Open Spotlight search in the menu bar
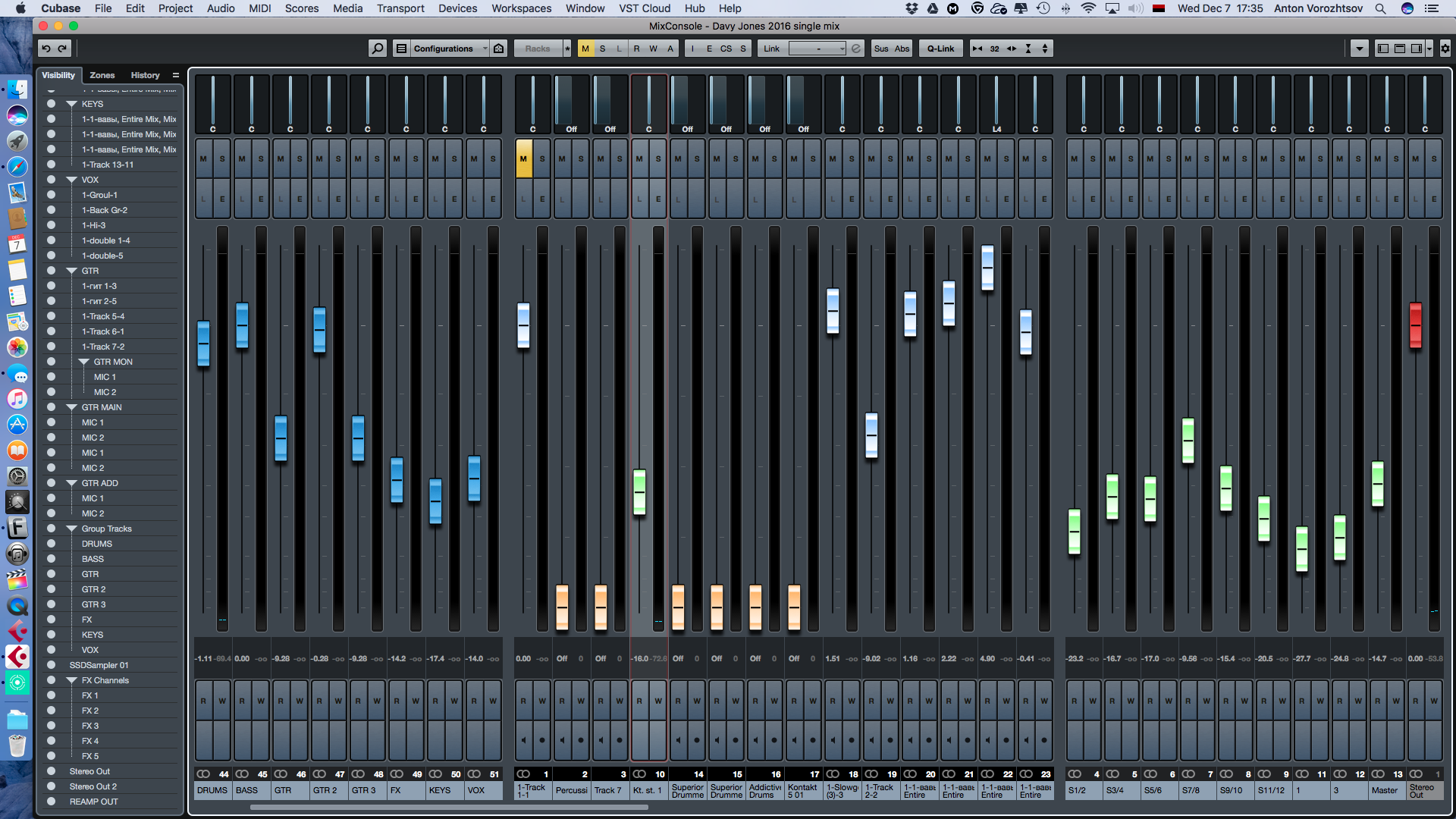Viewport: 1456px width, 819px height. (1380, 8)
